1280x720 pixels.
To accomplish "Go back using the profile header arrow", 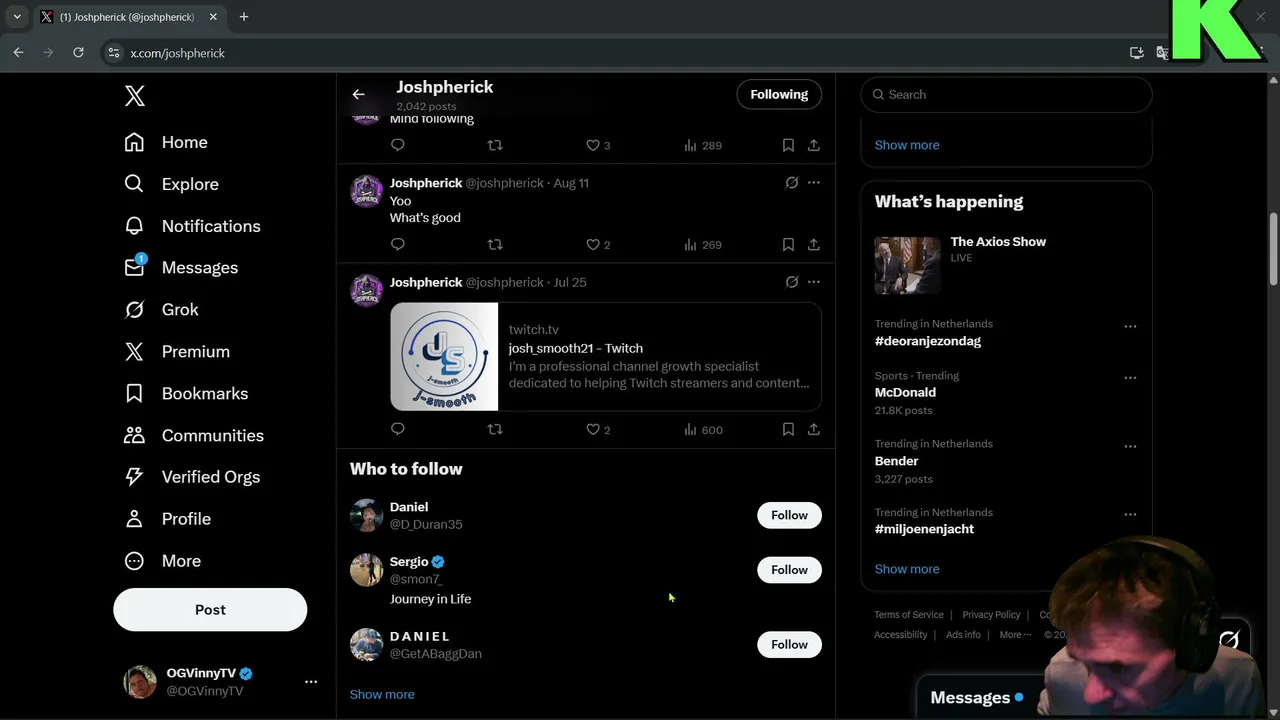I will pos(358,94).
